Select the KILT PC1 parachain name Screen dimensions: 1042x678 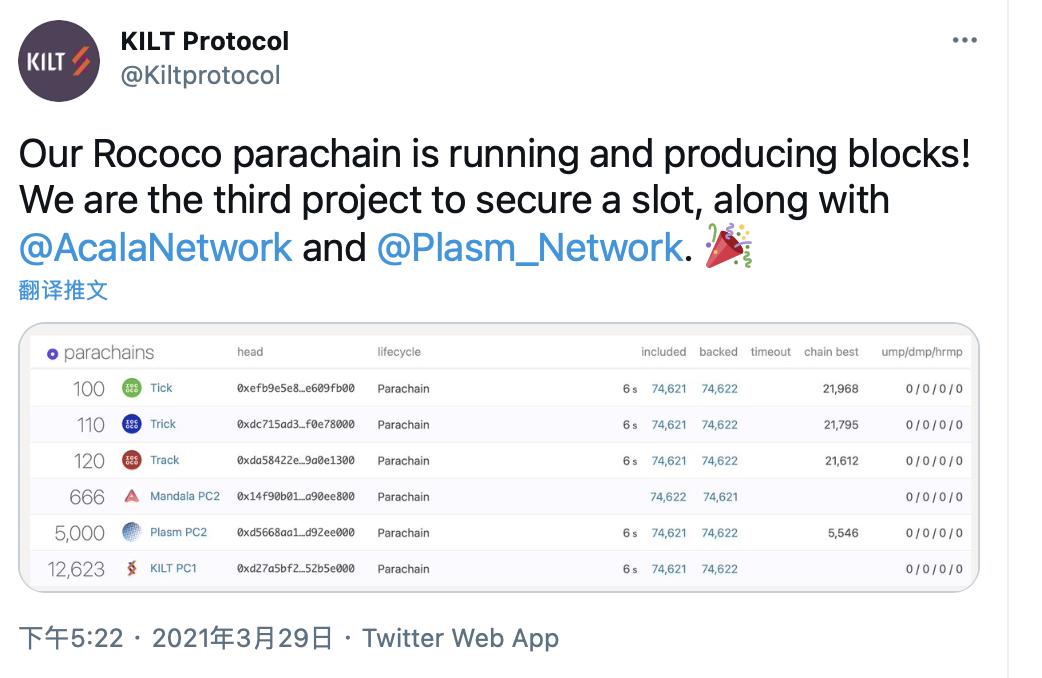point(173,568)
